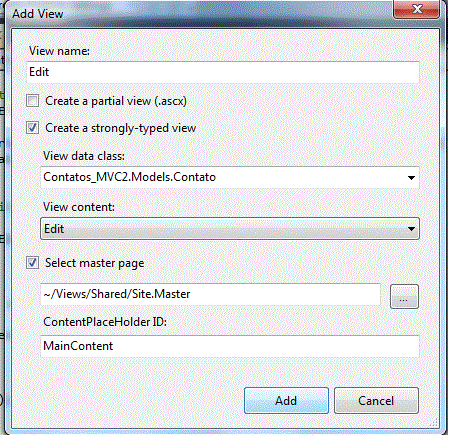Click the ~/Views/Shared/Site.Master path field
This screenshot has width=451, height=439.
(x=210, y=294)
